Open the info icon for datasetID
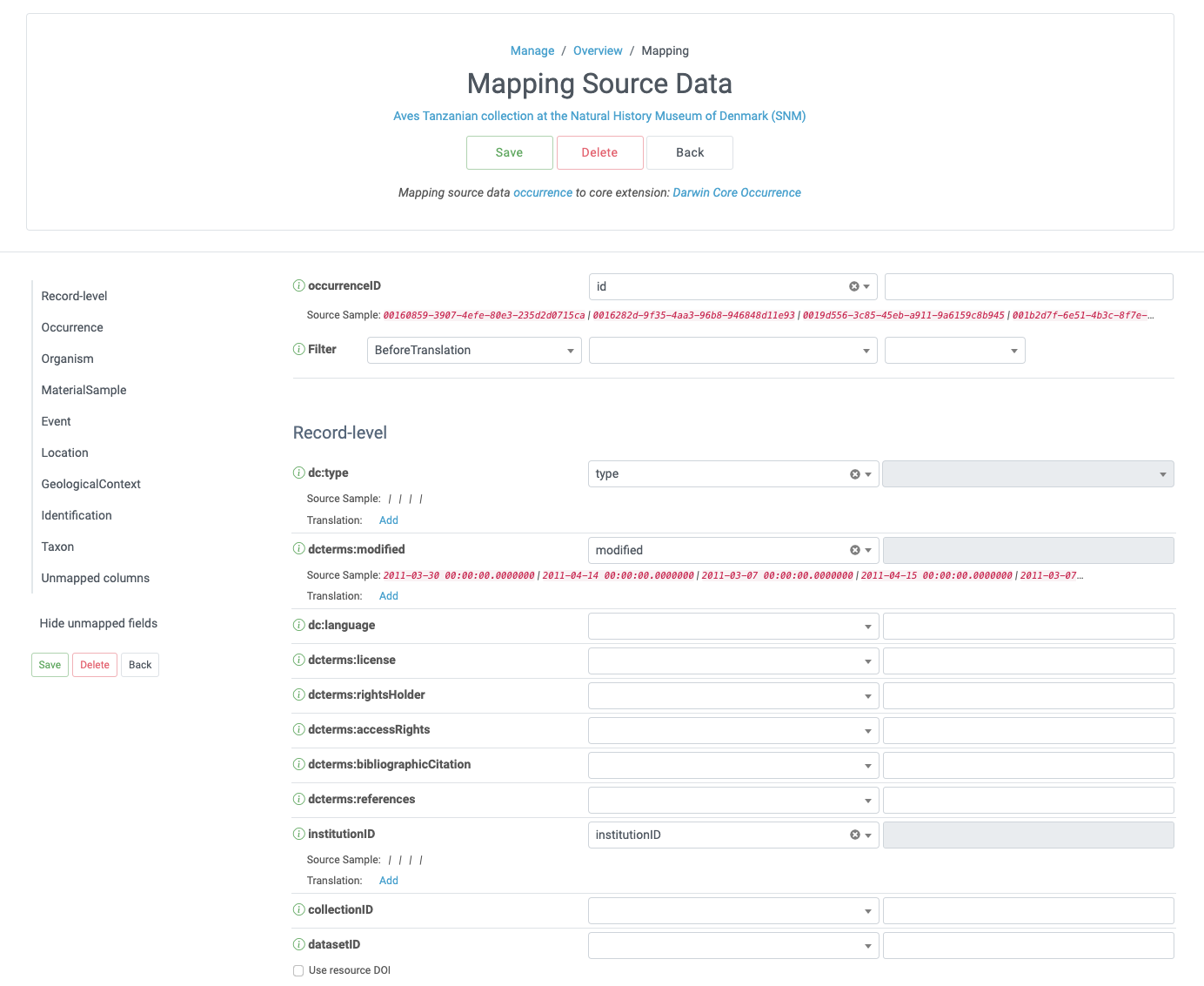Image resolution: width=1204 pixels, height=986 pixels. 298,944
